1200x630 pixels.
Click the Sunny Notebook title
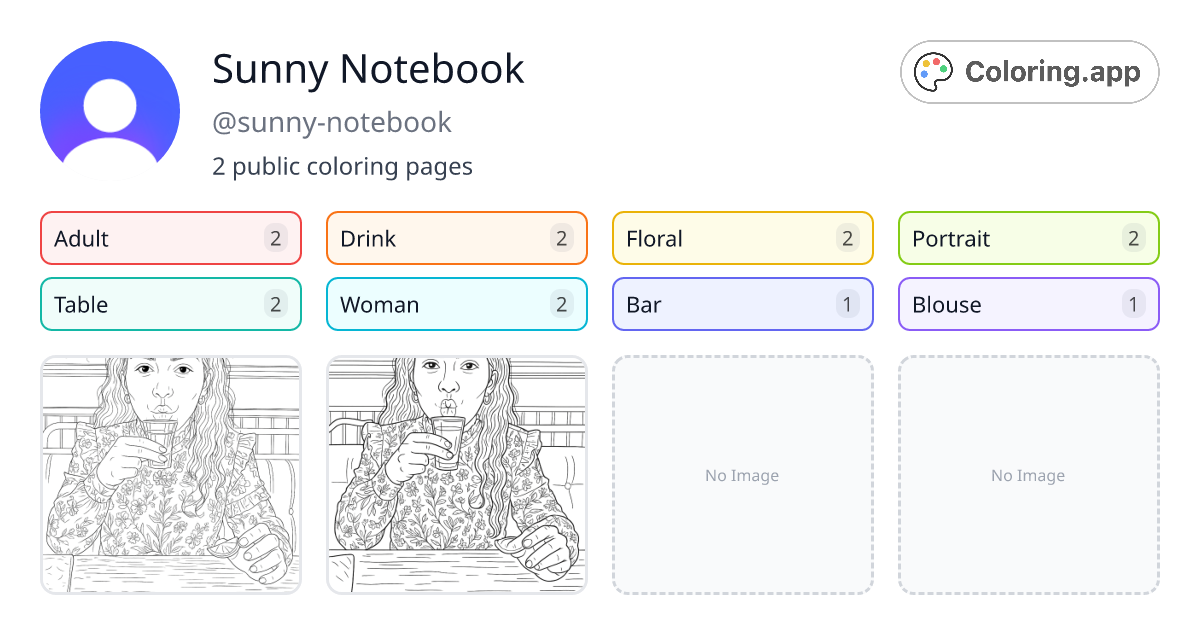368,69
